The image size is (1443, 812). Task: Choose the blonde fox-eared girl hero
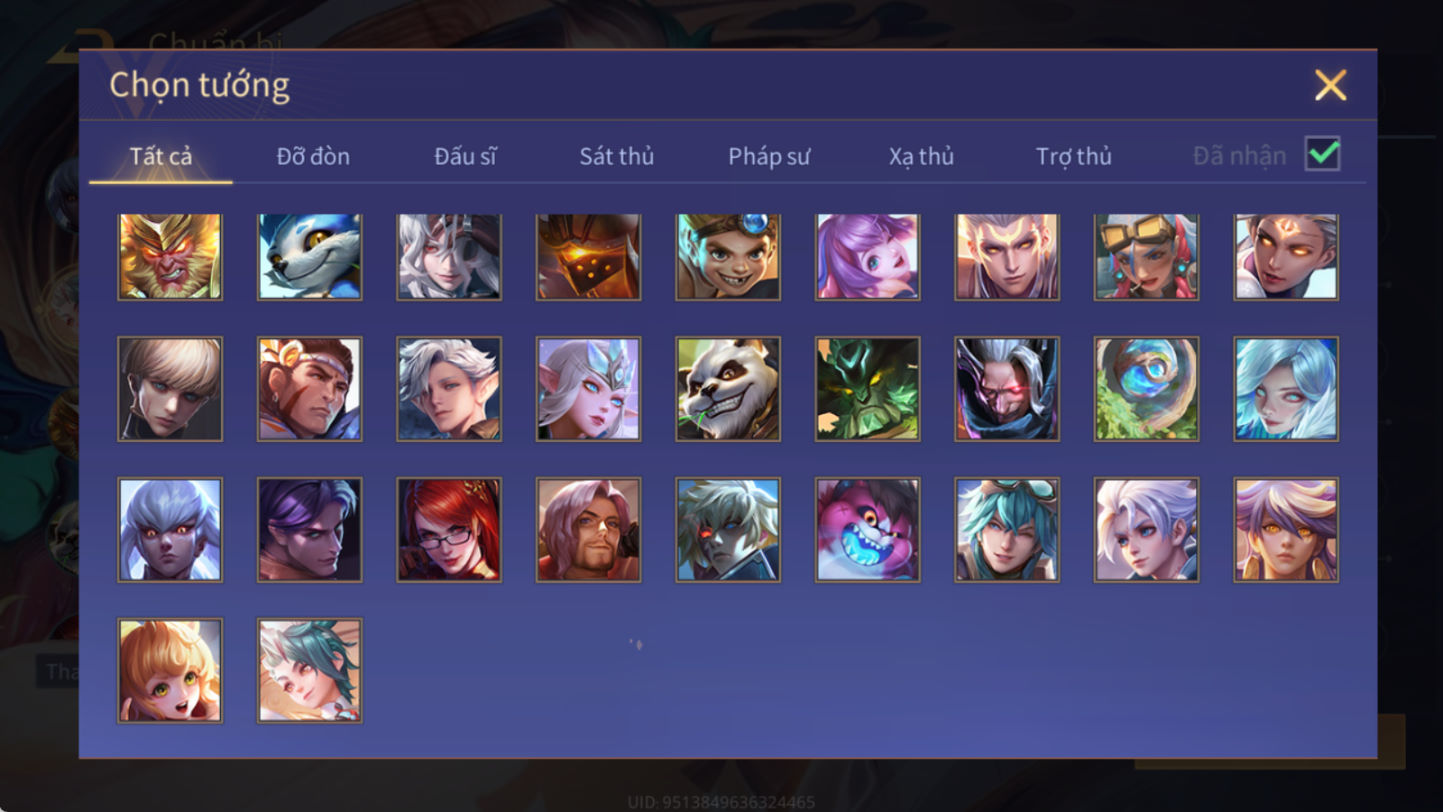(170, 671)
